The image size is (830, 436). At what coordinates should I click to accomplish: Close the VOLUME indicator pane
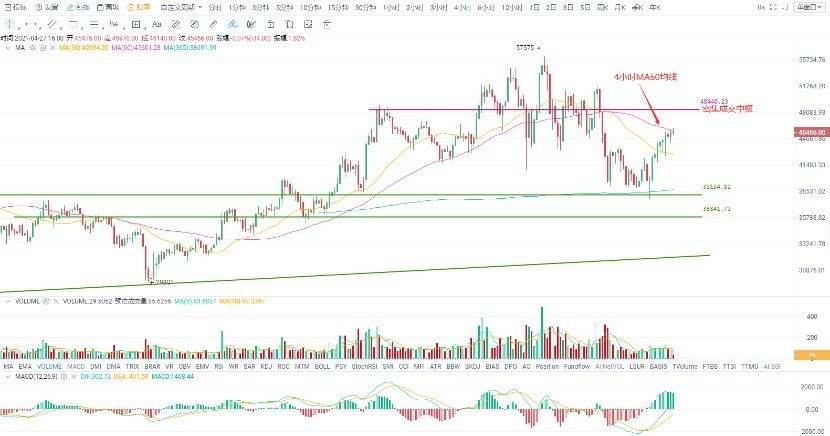click(56, 302)
